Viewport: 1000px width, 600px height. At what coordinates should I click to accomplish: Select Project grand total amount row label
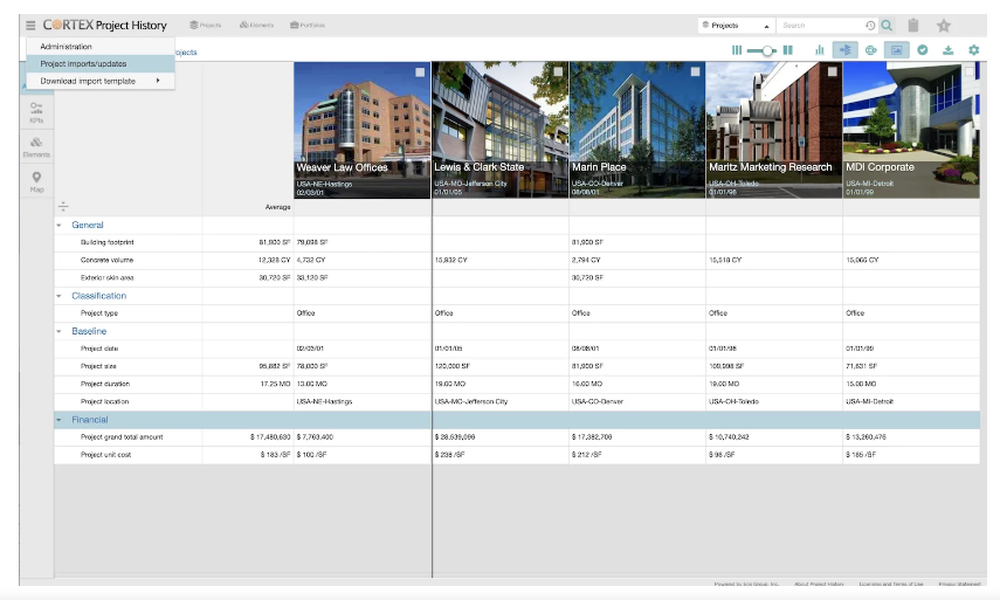click(x=121, y=437)
